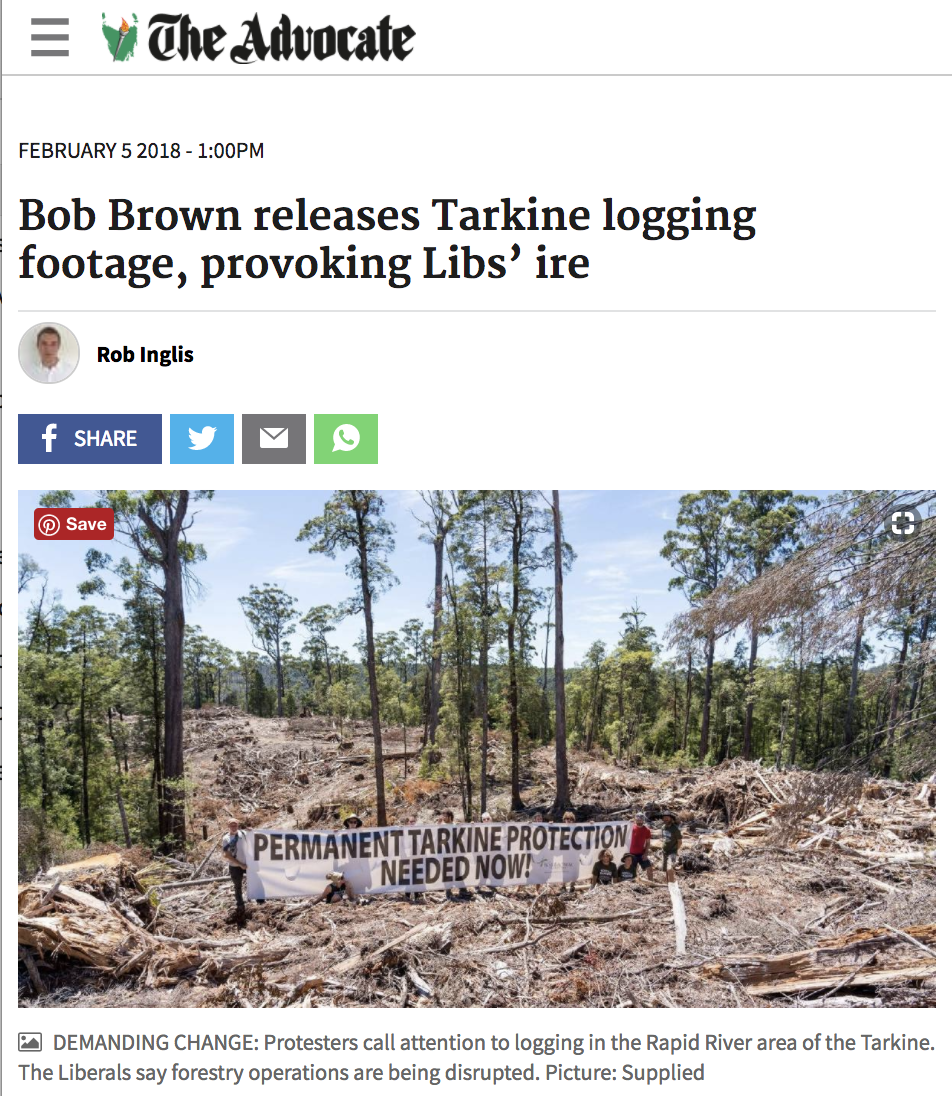
Task: Click the image caption picture icon
Action: click(x=30, y=1042)
